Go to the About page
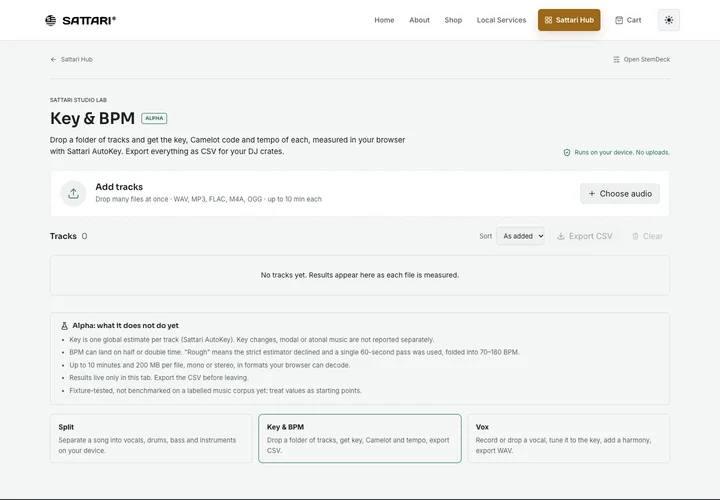This screenshot has width=720, height=500. (419, 20)
